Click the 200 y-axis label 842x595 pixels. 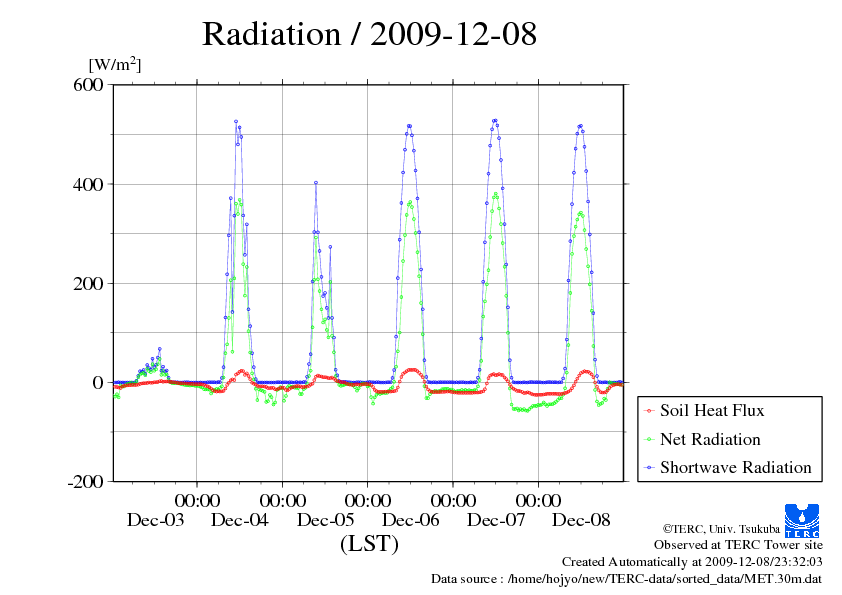click(88, 284)
